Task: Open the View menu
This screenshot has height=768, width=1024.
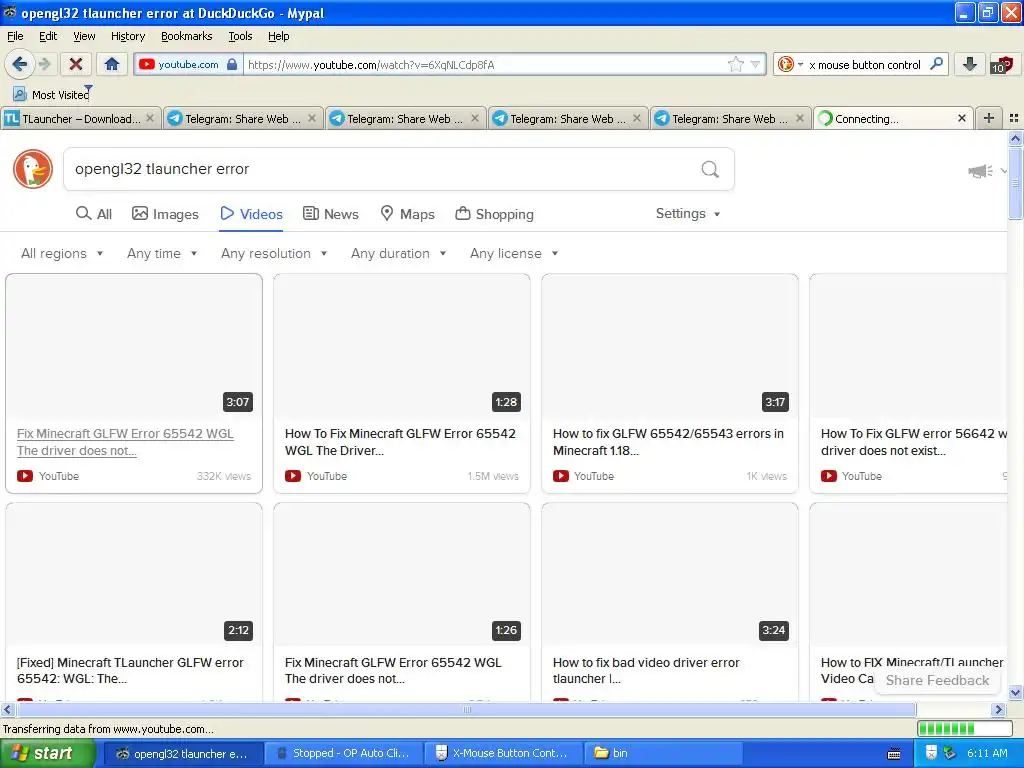Action: [x=84, y=36]
